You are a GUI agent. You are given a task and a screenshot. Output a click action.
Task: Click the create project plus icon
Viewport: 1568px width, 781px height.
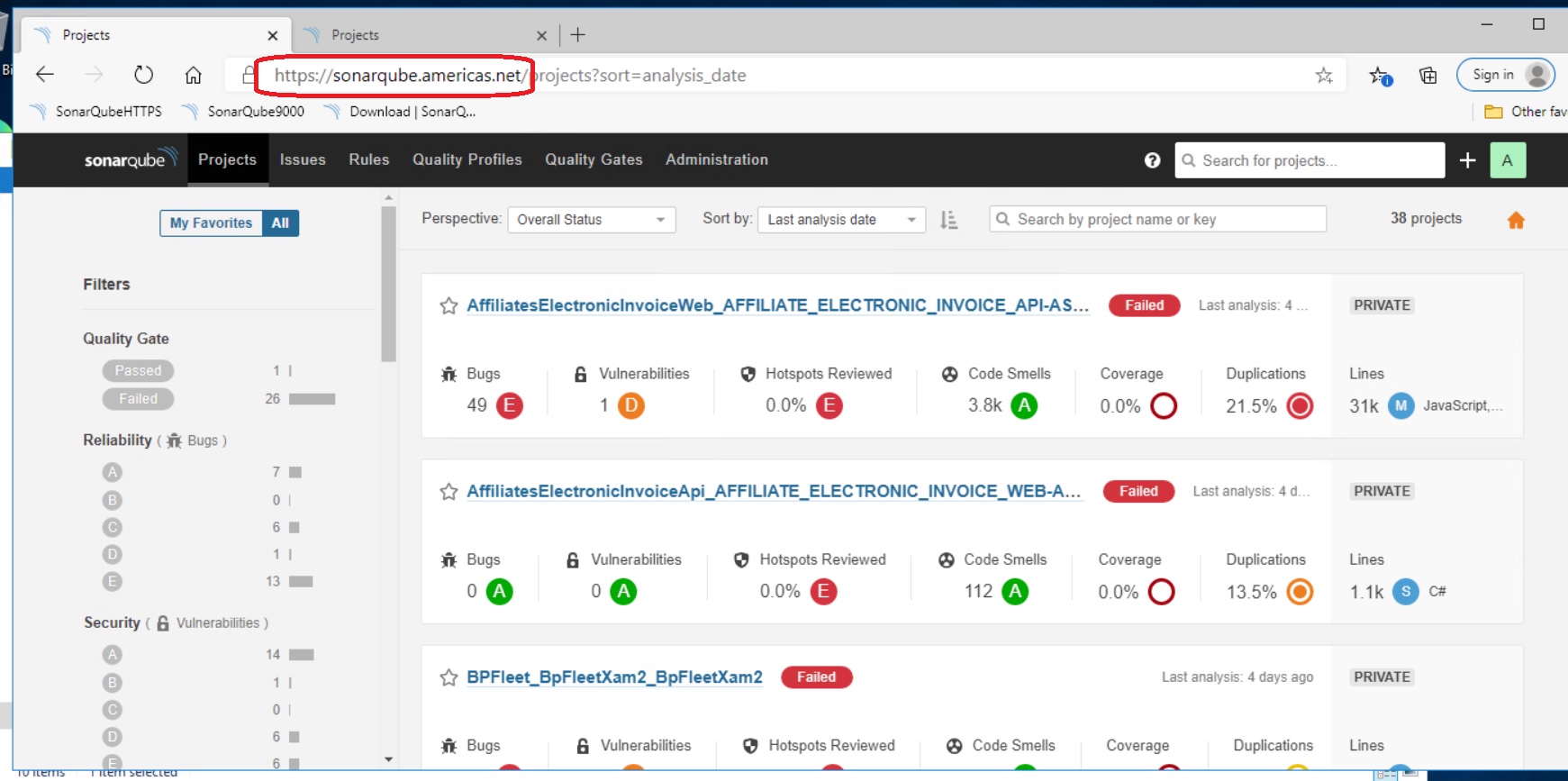[x=1467, y=160]
